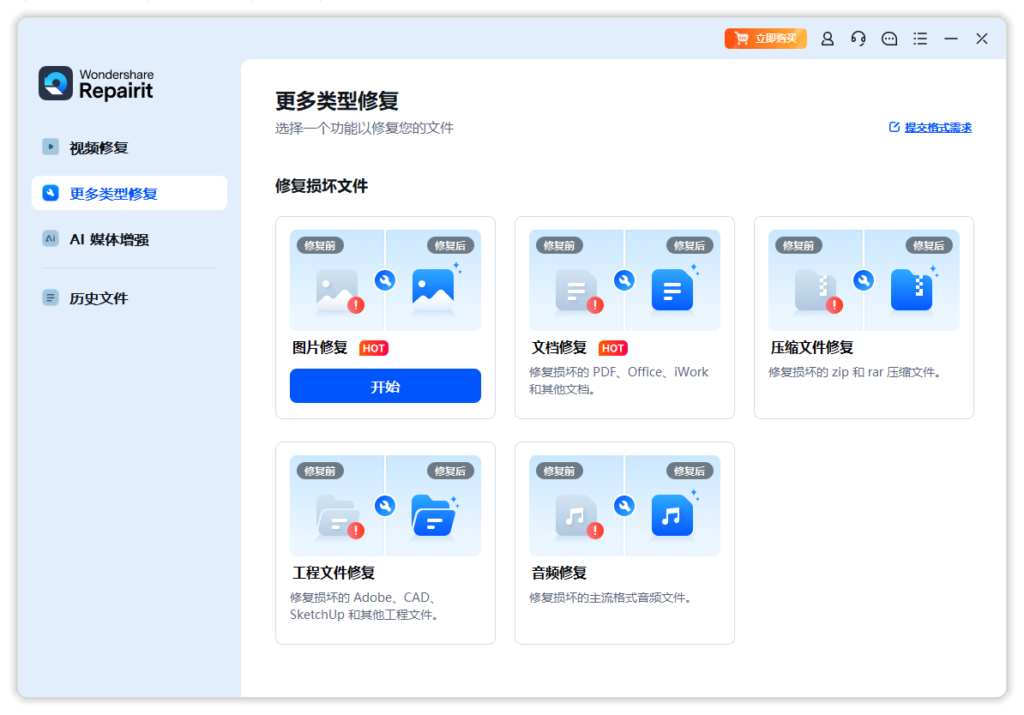Click the 视频修复 play icon
Screen dimensions: 1024x715
[x=50, y=147]
